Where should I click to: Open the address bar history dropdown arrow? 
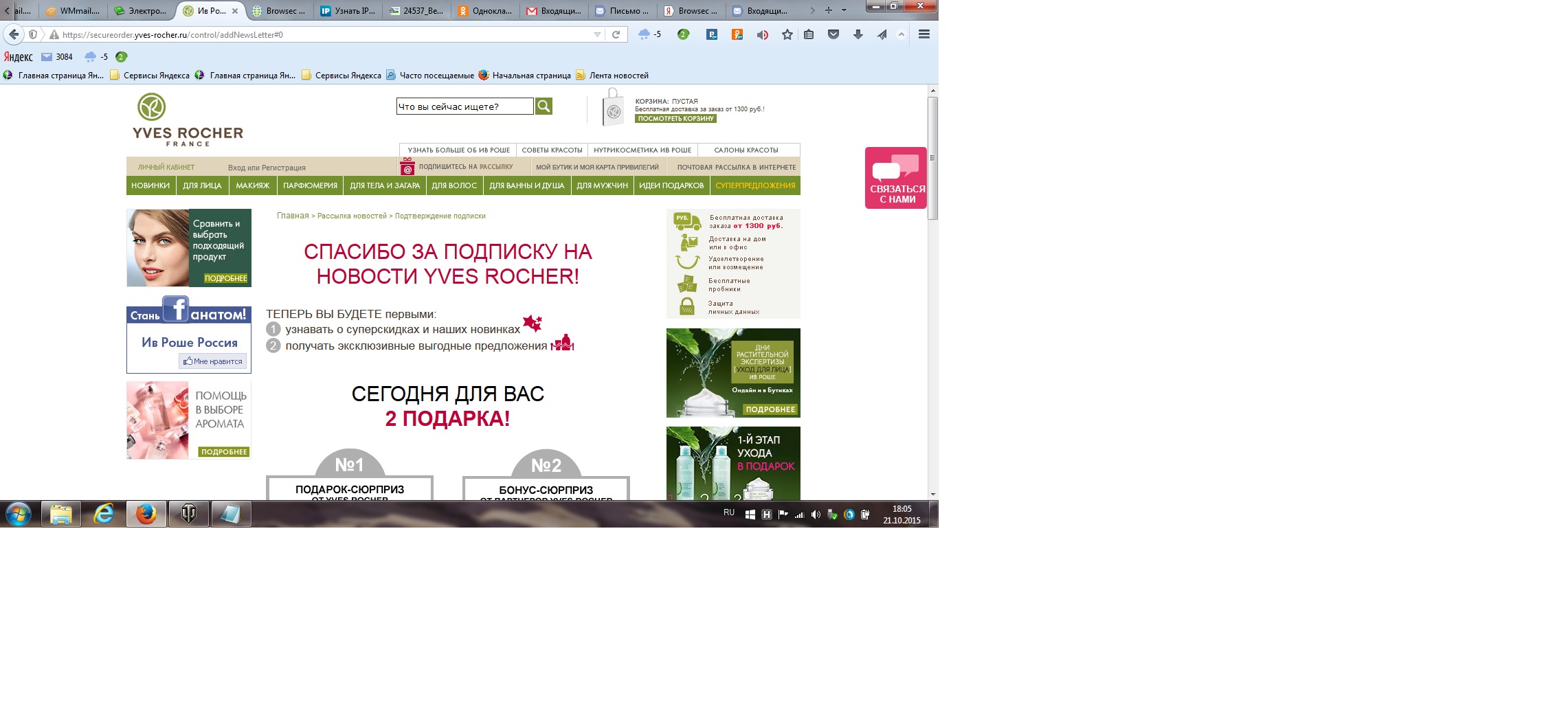[597, 34]
